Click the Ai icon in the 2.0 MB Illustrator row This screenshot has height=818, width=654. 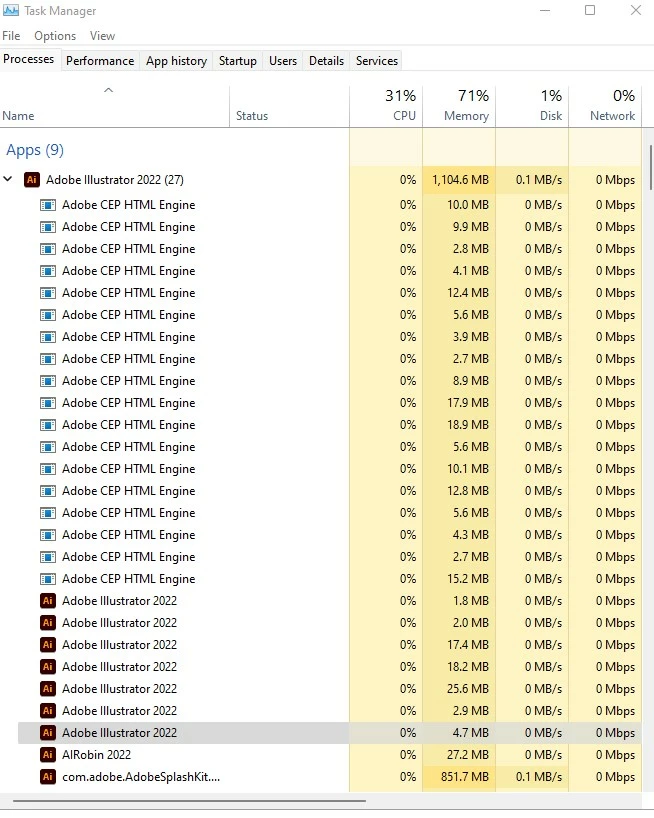point(48,622)
